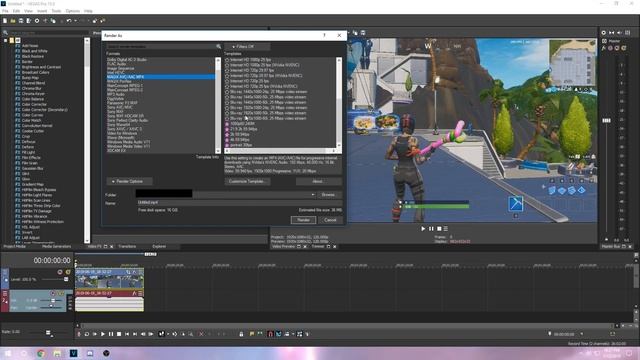Collapse the Video FX tree root node

(x=5, y=40)
